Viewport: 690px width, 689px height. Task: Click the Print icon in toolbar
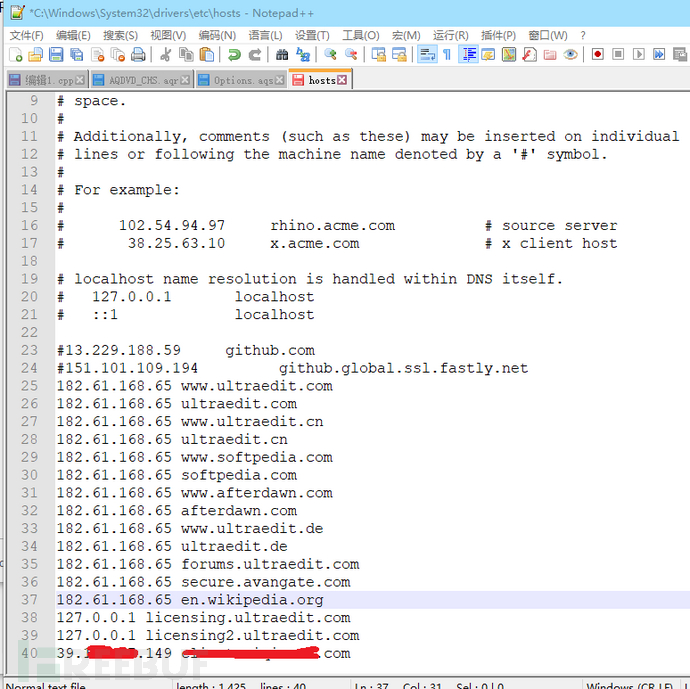(138, 55)
